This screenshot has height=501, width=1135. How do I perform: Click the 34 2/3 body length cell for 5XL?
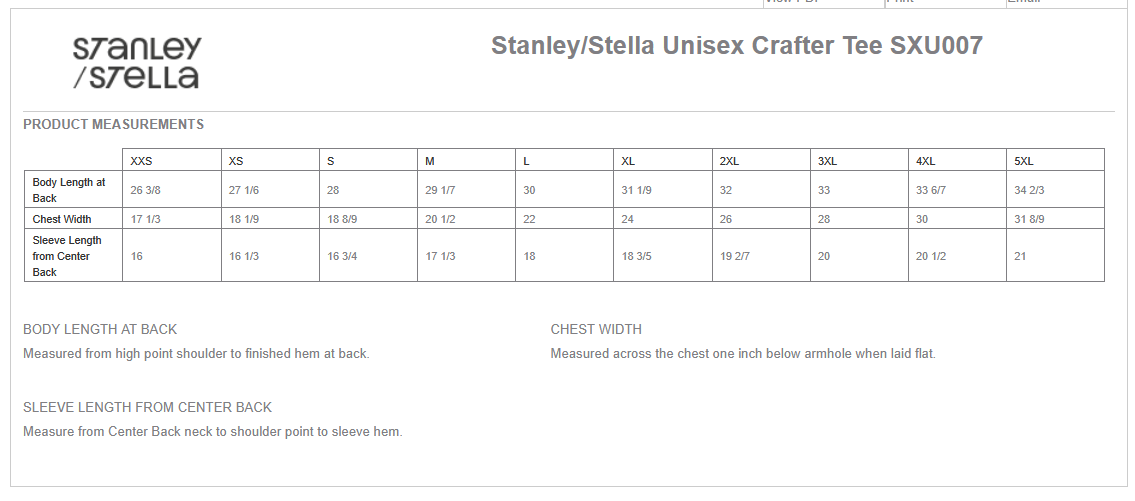[1030, 190]
